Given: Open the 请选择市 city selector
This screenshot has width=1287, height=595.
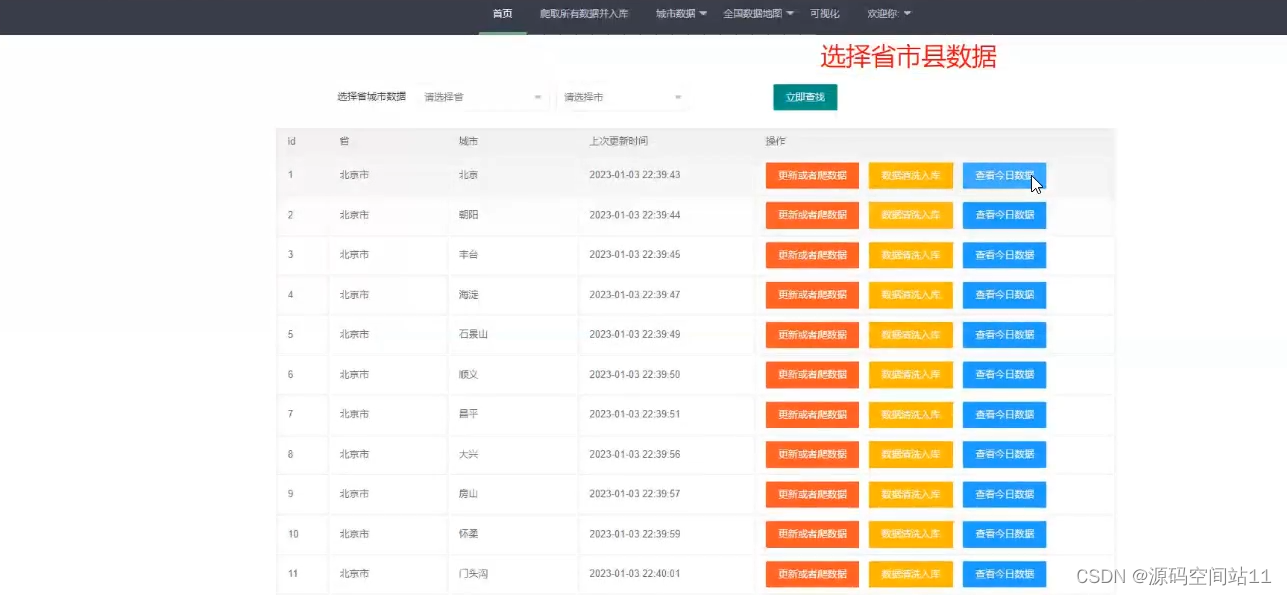Looking at the screenshot, I should (624, 97).
